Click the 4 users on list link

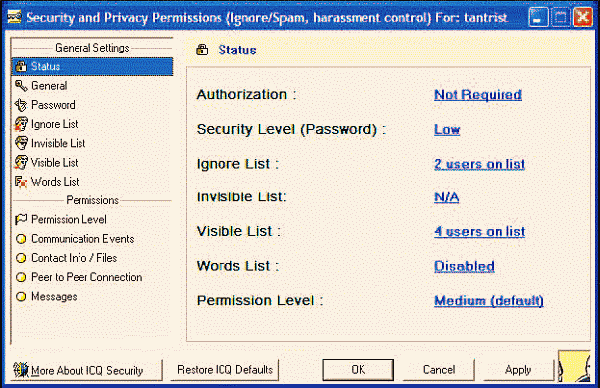(x=479, y=231)
